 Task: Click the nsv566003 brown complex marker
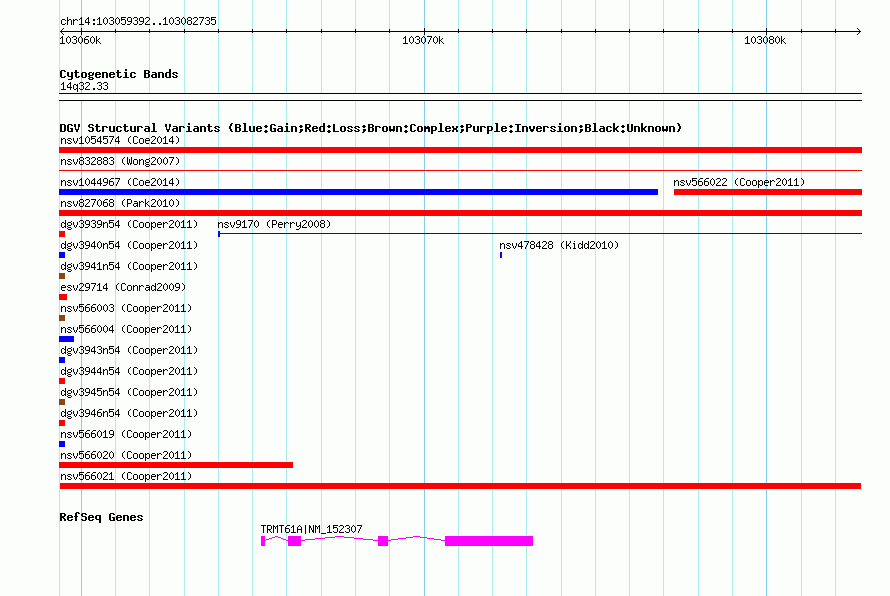[62, 318]
